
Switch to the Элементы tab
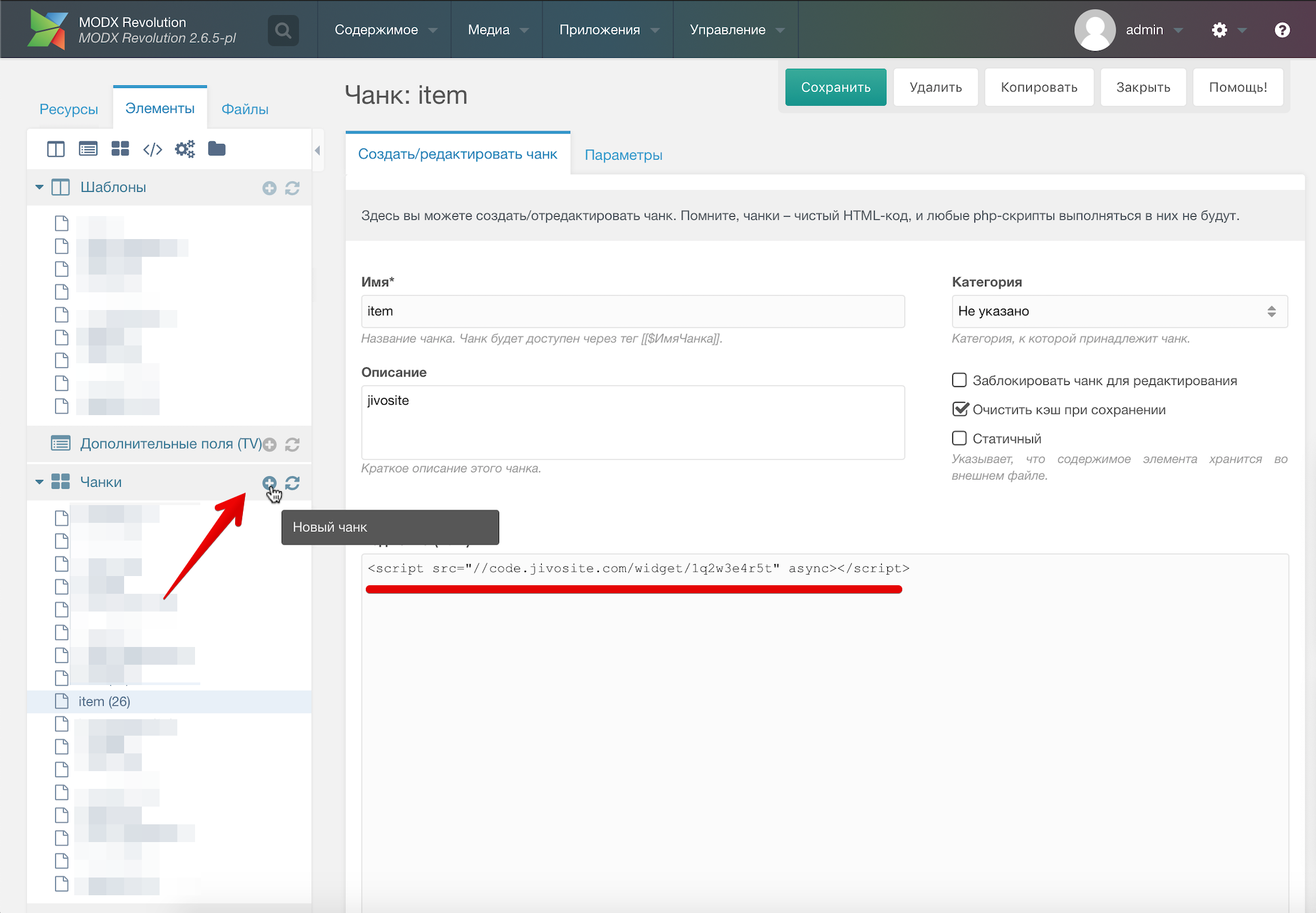160,108
